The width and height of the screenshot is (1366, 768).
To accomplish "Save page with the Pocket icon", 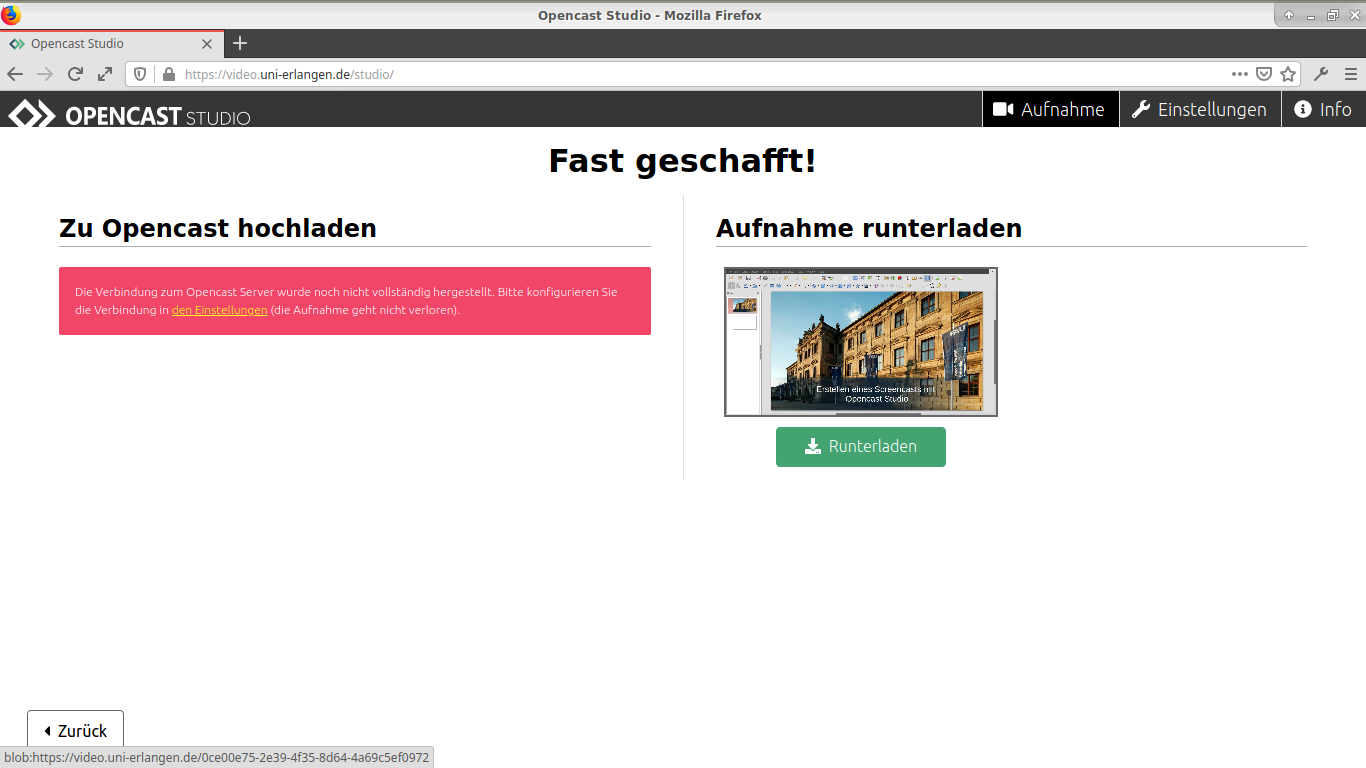I will click(1264, 74).
